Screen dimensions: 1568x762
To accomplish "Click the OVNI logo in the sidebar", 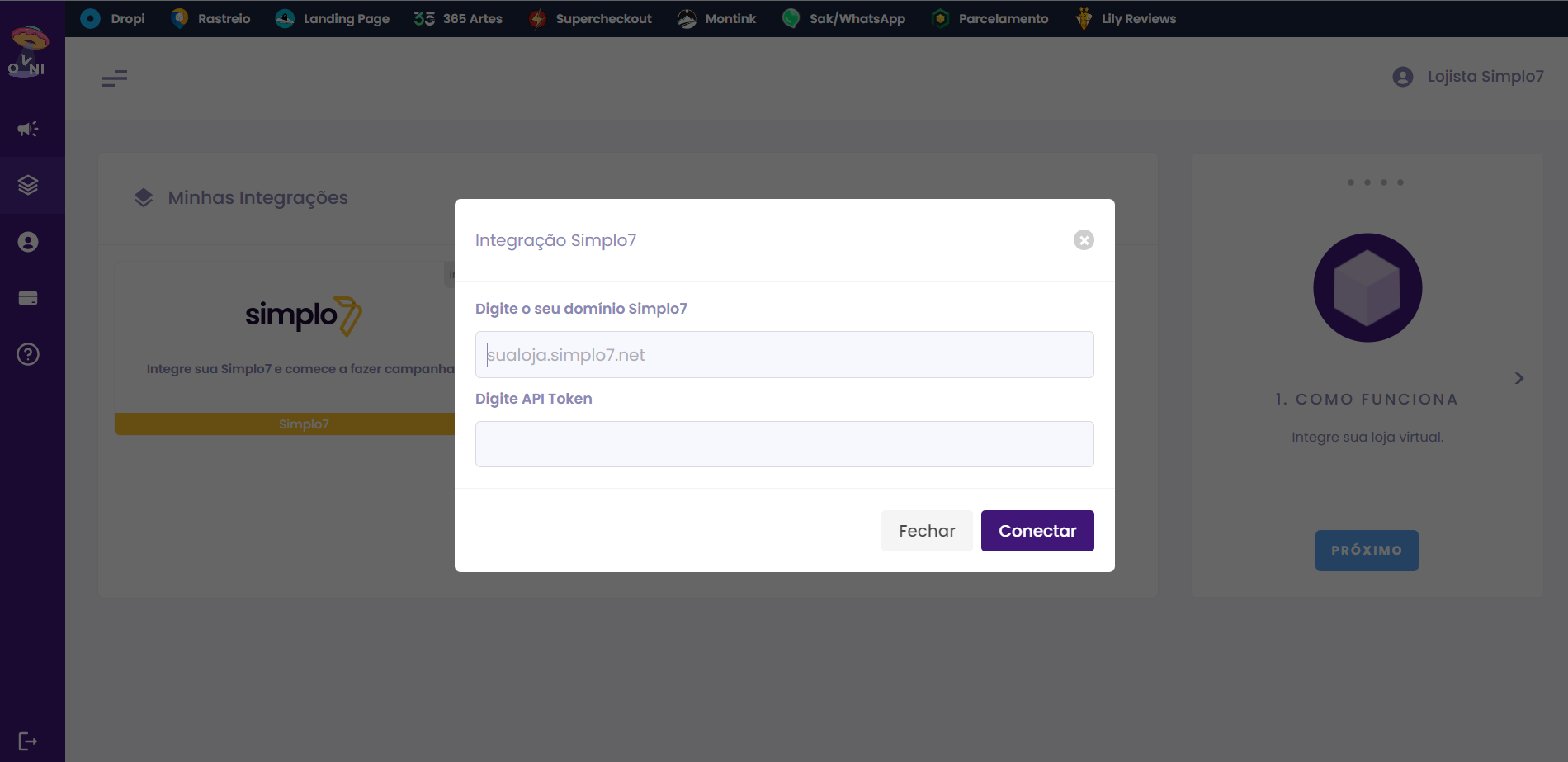I will point(29,51).
